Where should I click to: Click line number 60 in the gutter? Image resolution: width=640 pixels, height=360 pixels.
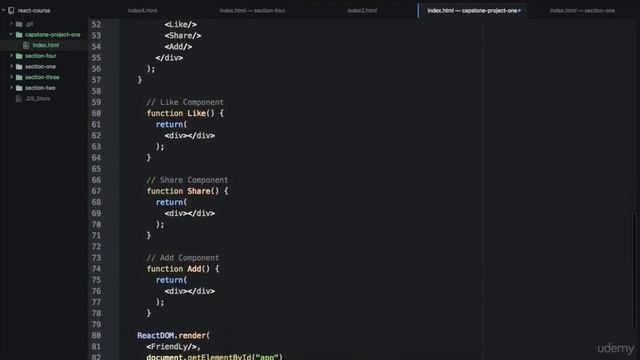pyautogui.click(x=96, y=113)
